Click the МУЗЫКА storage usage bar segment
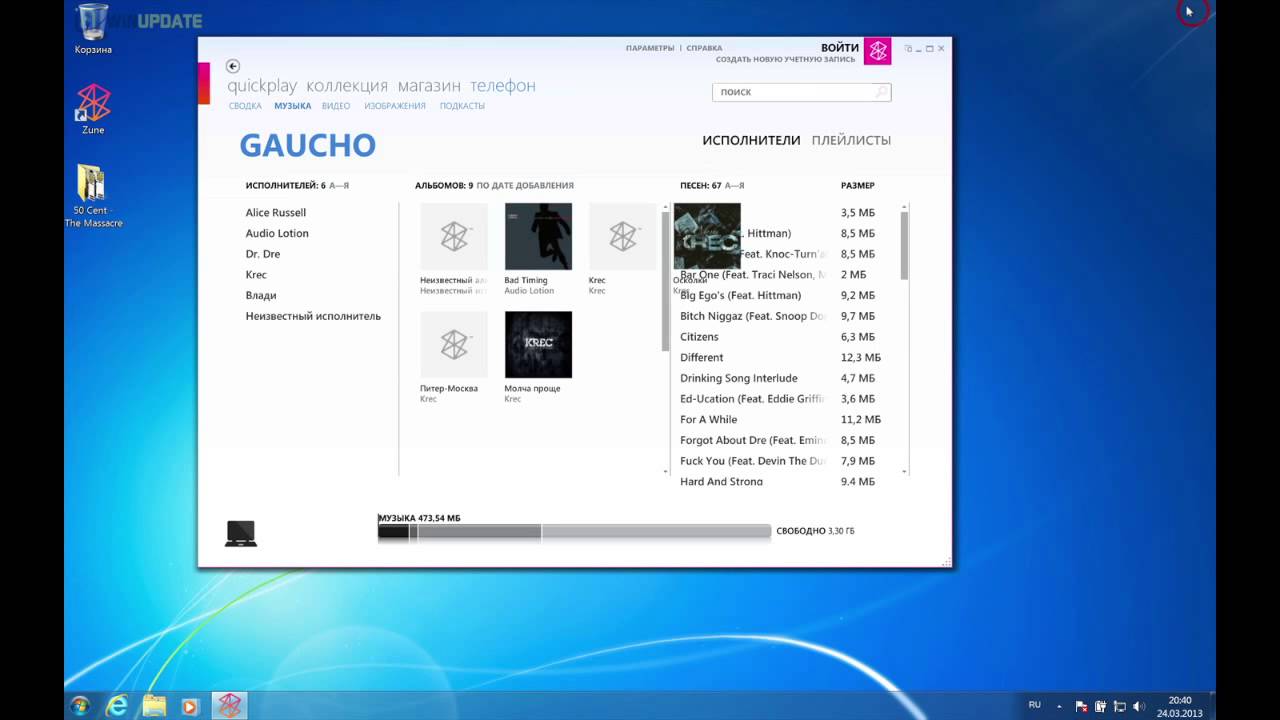 tap(393, 532)
